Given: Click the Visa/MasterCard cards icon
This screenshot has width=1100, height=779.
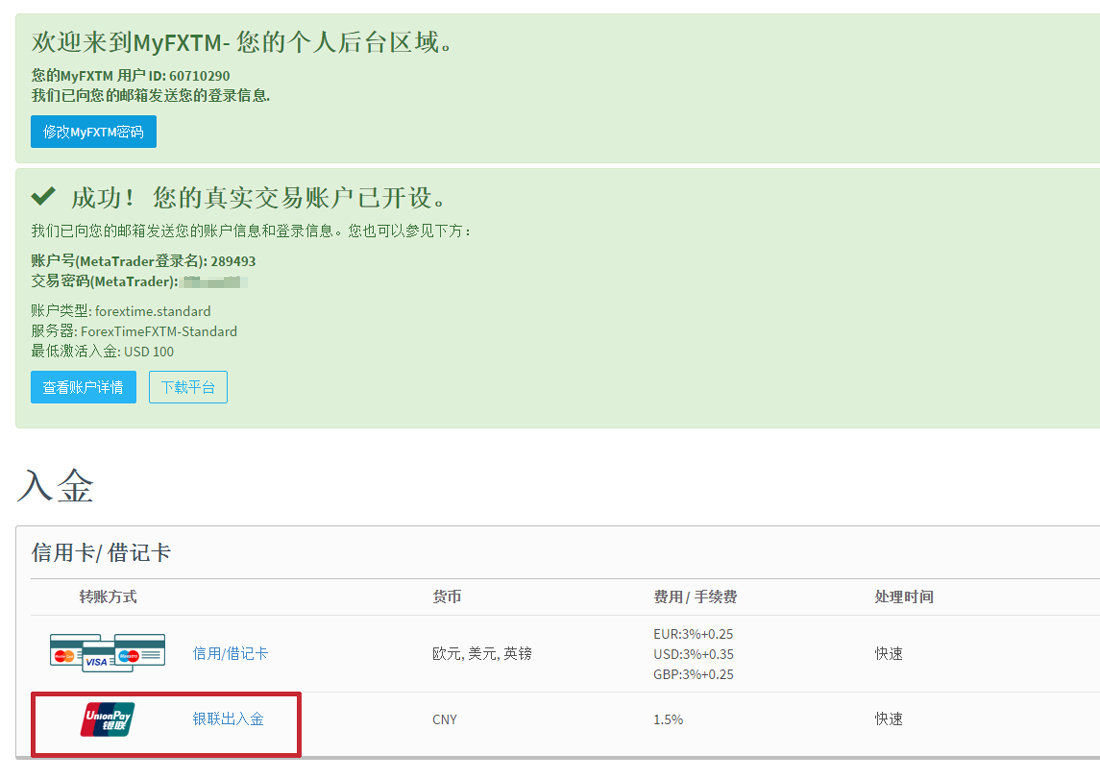Looking at the screenshot, I should coord(107,653).
